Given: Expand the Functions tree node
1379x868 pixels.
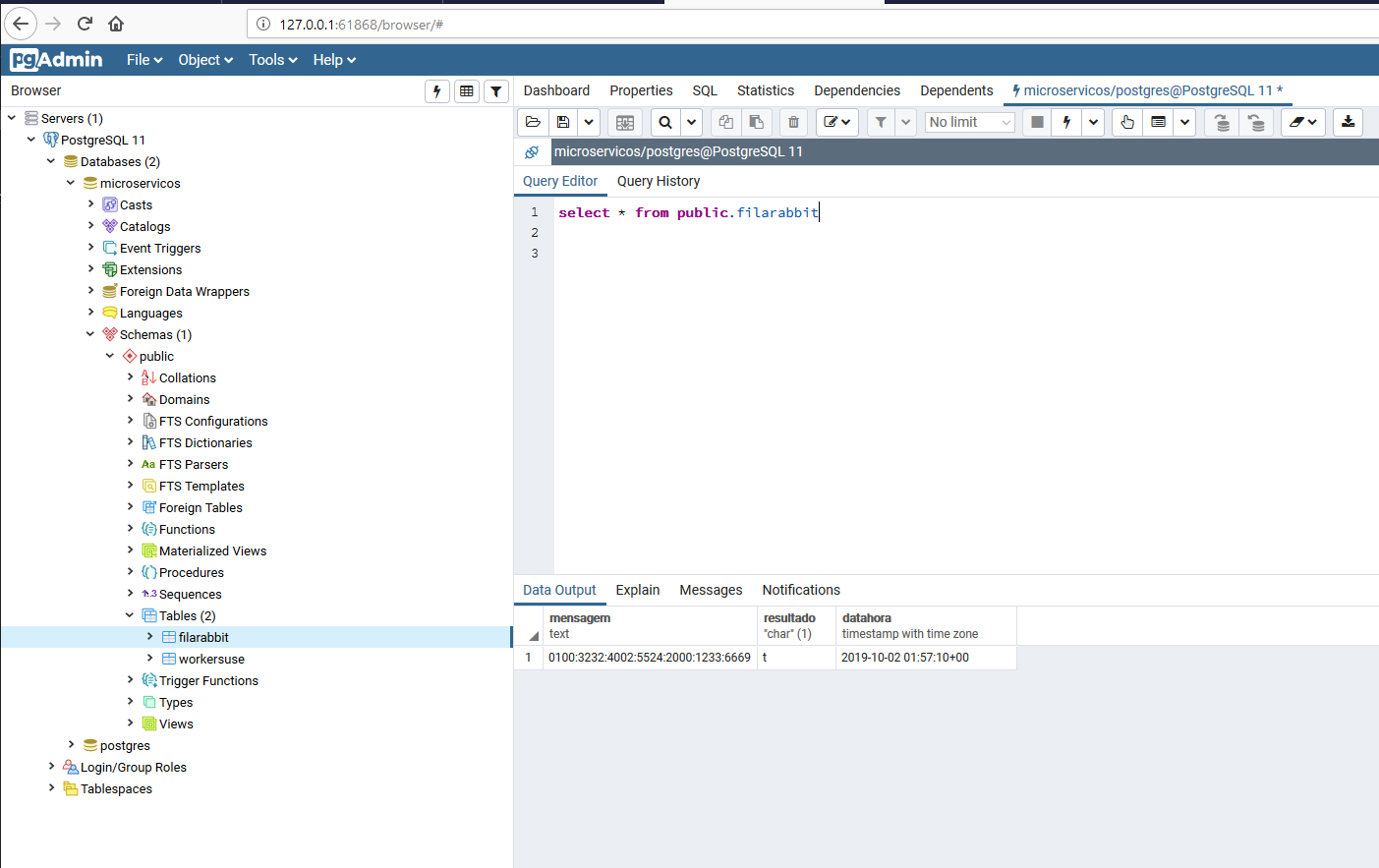Looking at the screenshot, I should 130,529.
